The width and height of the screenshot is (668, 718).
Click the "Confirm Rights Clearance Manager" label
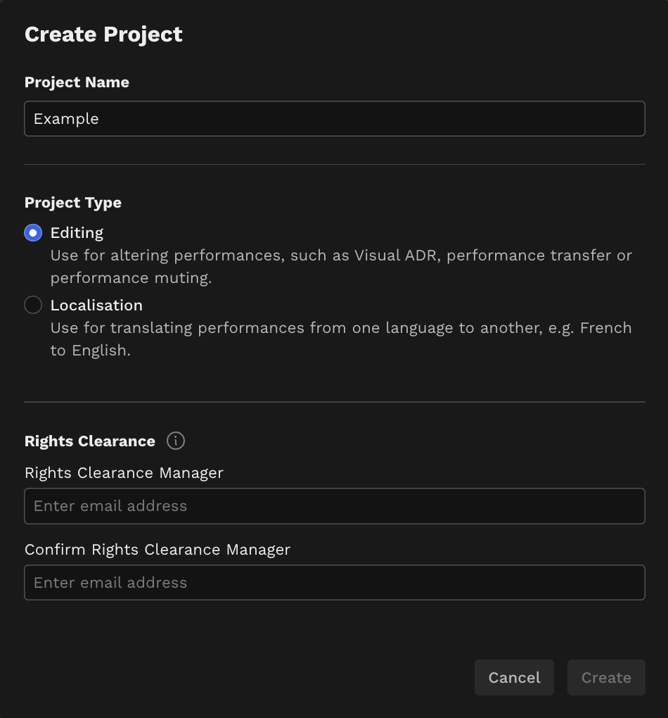click(x=157, y=549)
